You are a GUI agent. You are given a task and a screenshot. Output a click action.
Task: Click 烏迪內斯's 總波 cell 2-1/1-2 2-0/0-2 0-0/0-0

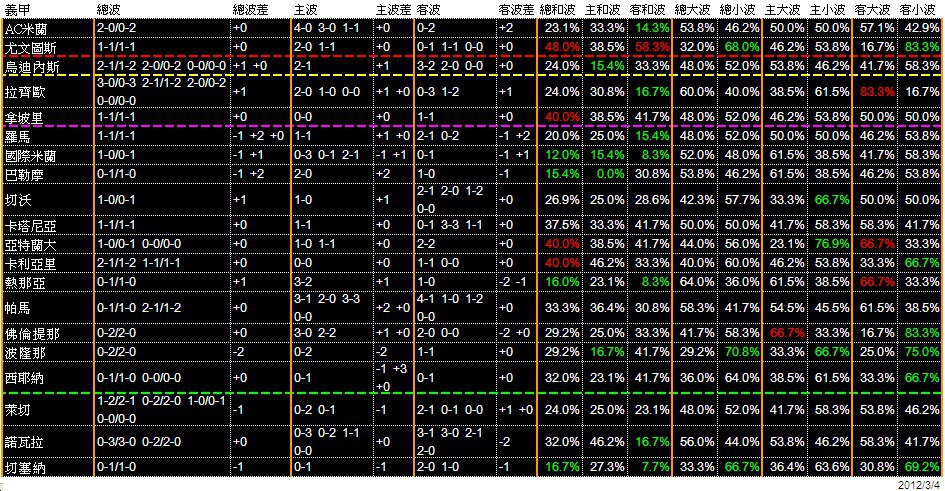click(162, 66)
